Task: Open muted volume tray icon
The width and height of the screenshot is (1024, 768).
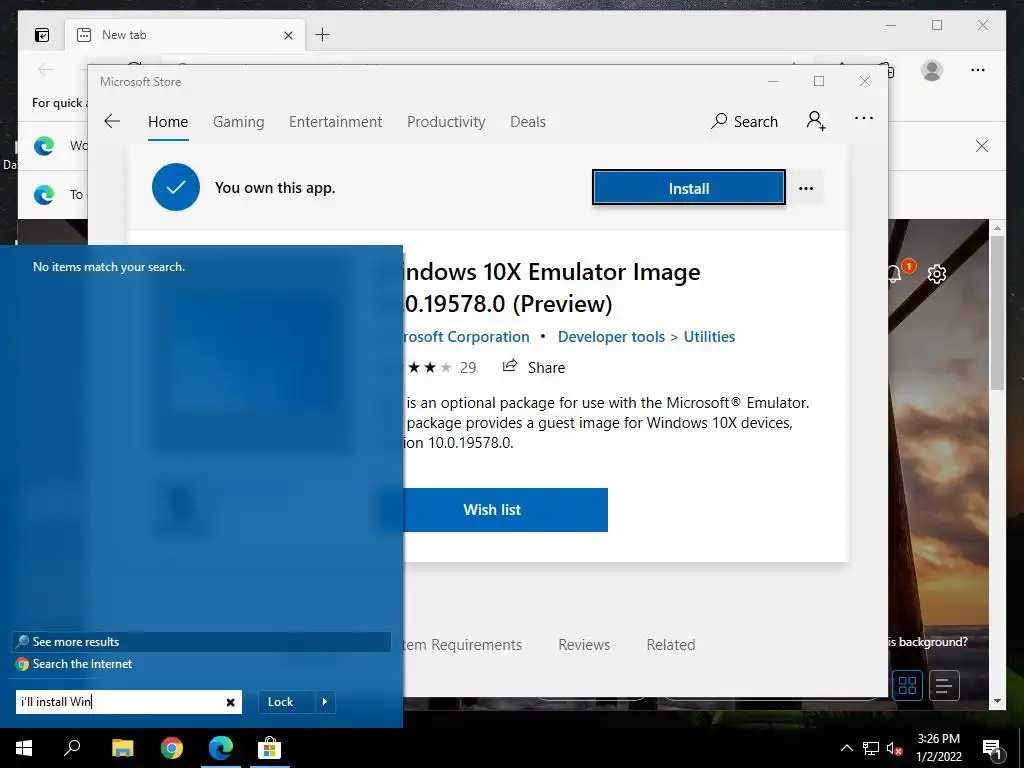Action: point(895,748)
